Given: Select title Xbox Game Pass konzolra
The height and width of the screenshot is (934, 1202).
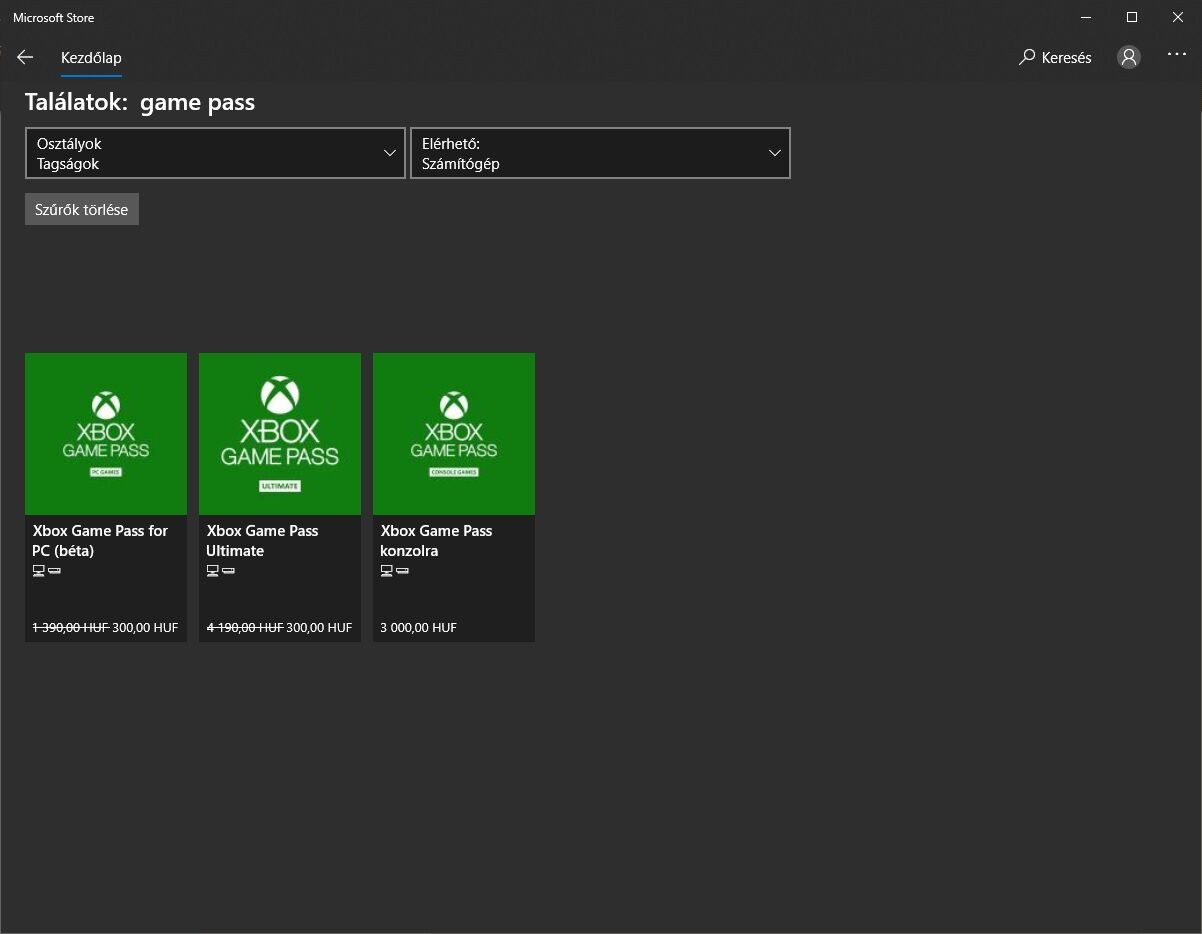Looking at the screenshot, I should point(437,541).
